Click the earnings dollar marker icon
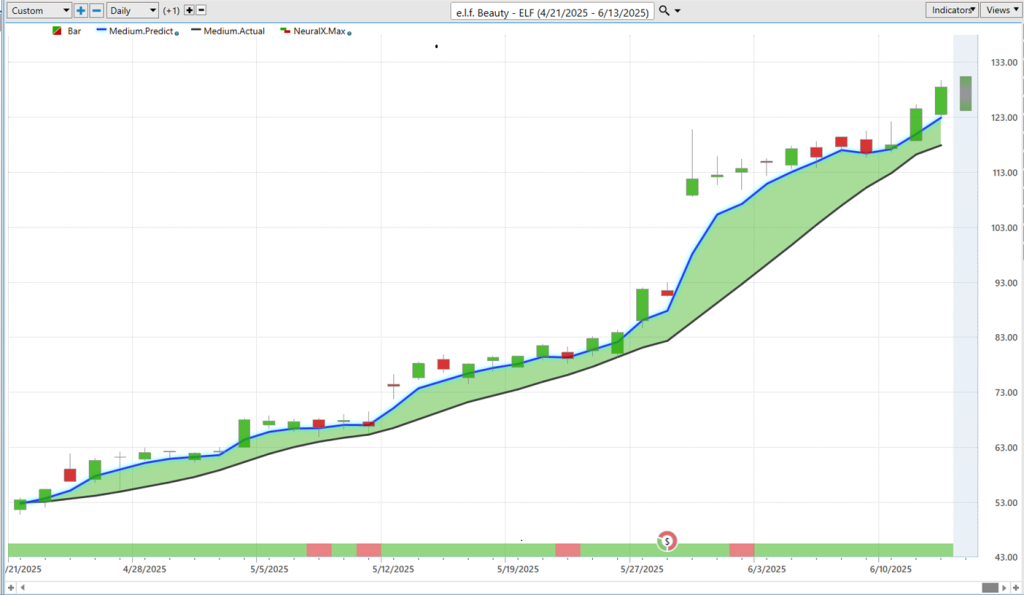This screenshot has height=595, width=1024. pos(667,541)
